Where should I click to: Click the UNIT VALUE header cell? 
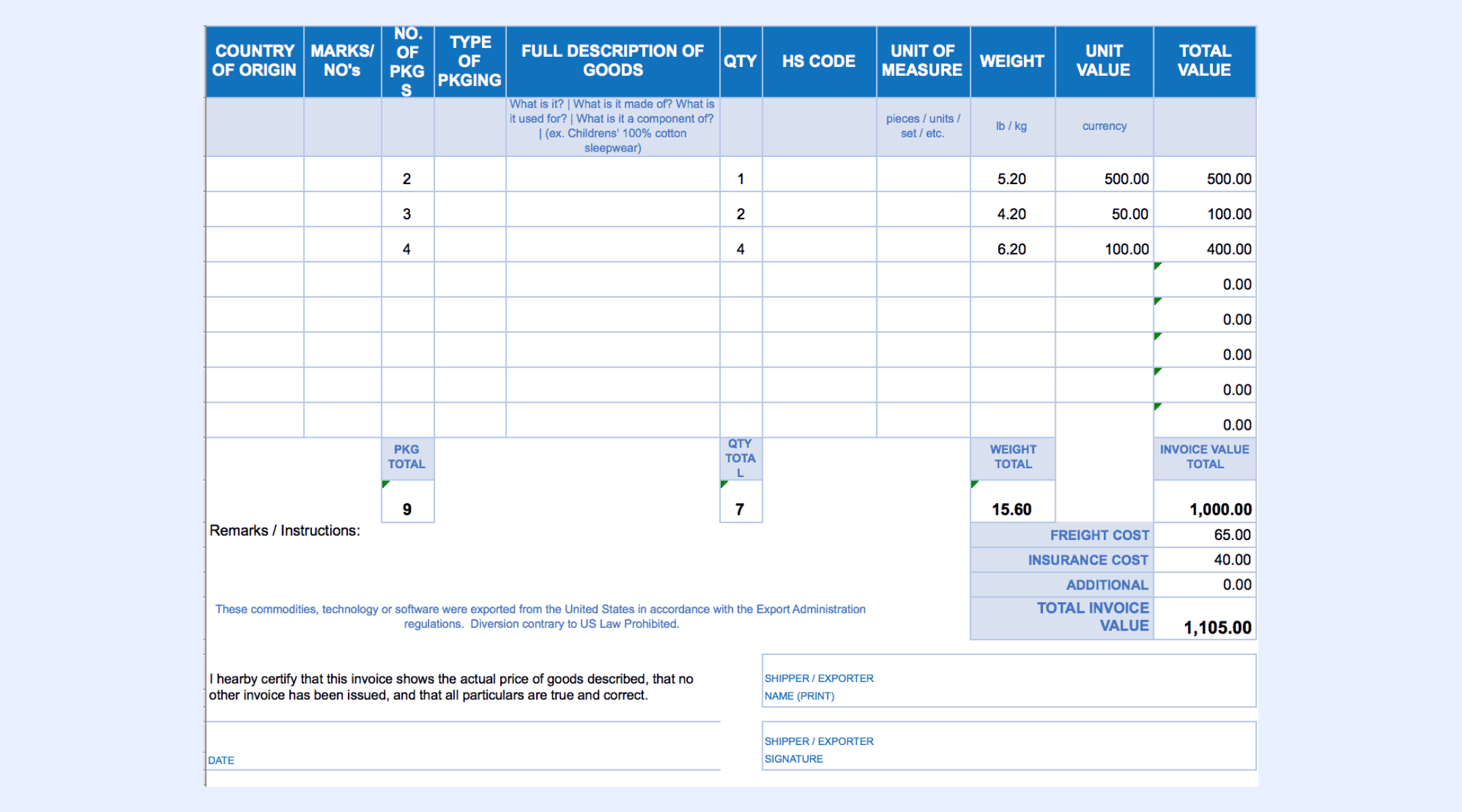[1104, 61]
